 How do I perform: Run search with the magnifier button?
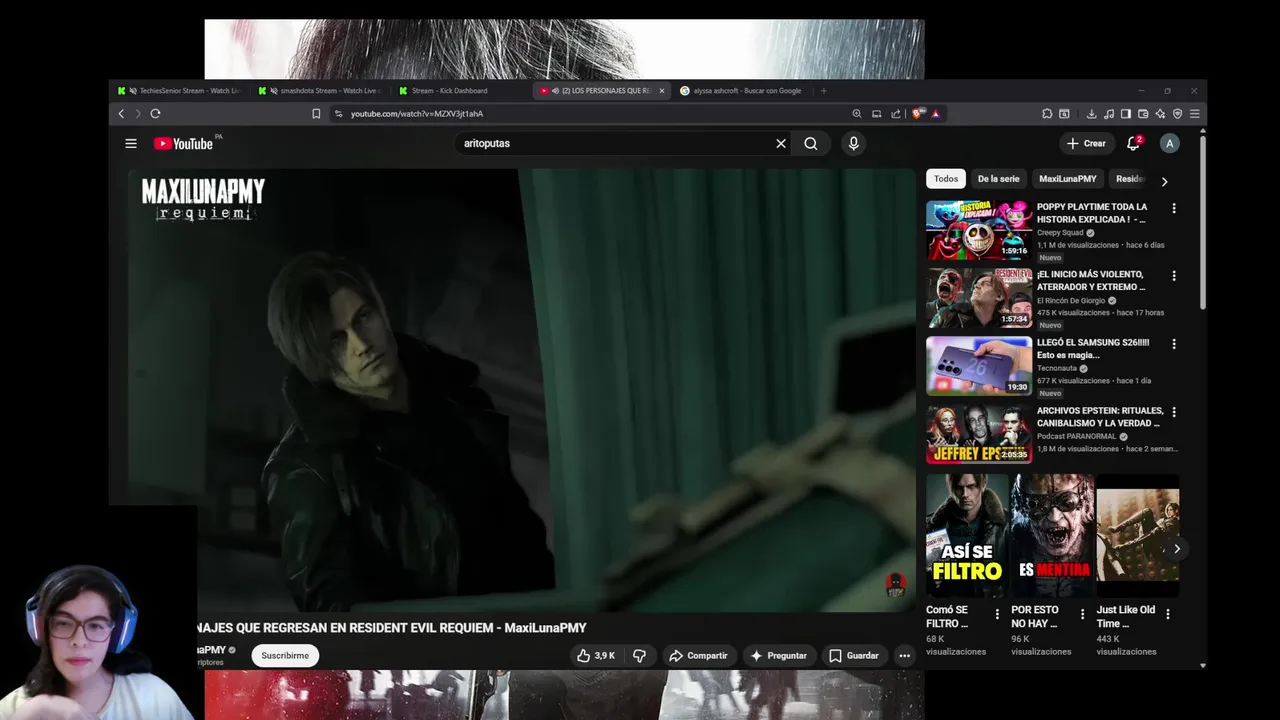[x=811, y=143]
